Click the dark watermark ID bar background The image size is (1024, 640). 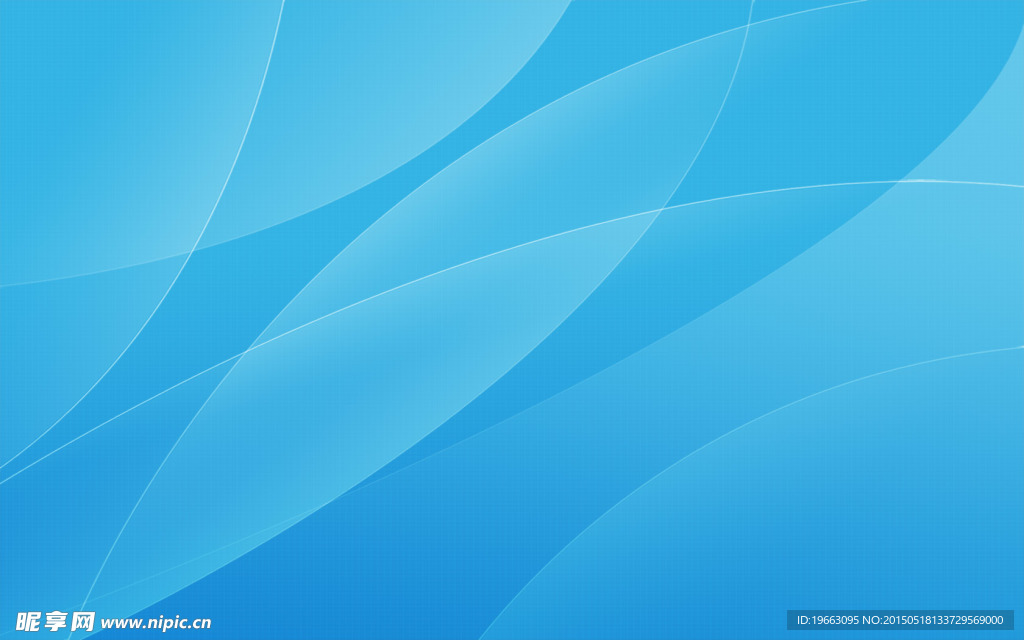click(x=900, y=620)
